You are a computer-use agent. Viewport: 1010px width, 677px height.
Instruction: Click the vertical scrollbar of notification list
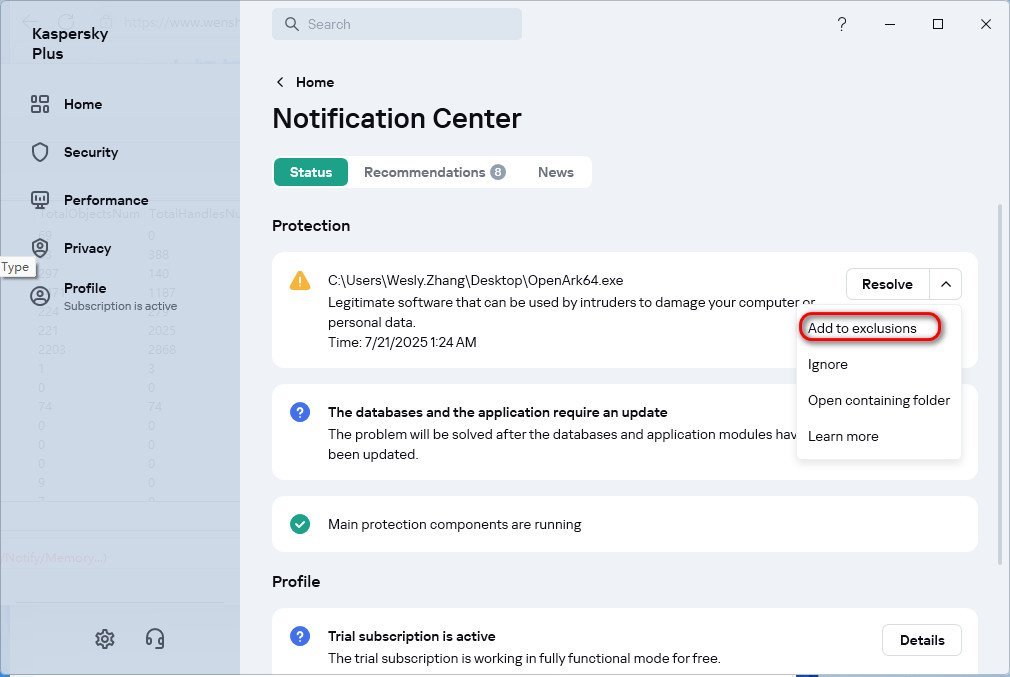click(1000, 385)
